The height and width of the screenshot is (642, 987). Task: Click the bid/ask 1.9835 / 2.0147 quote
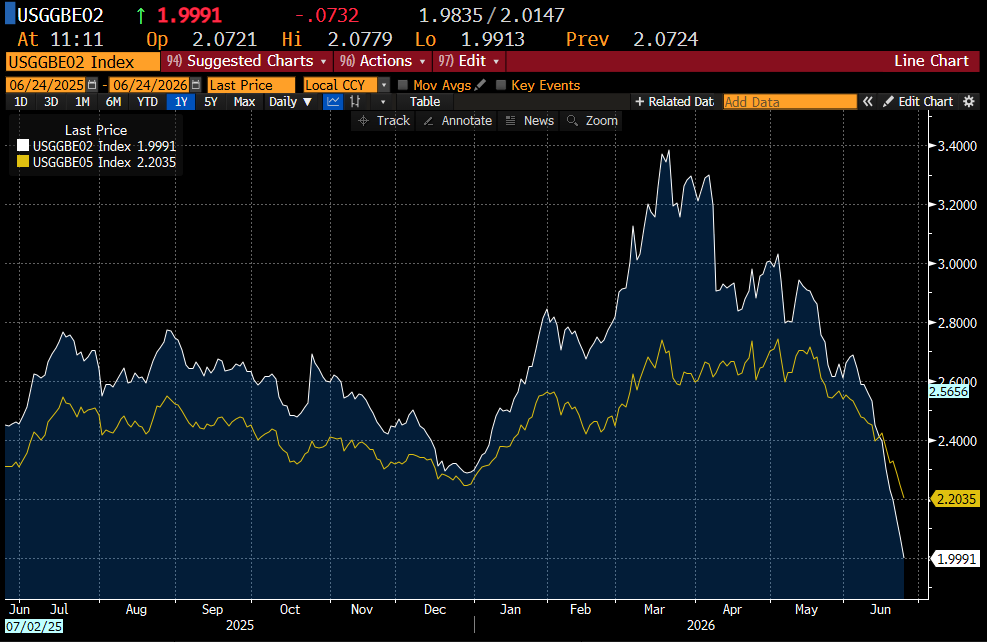click(x=492, y=15)
